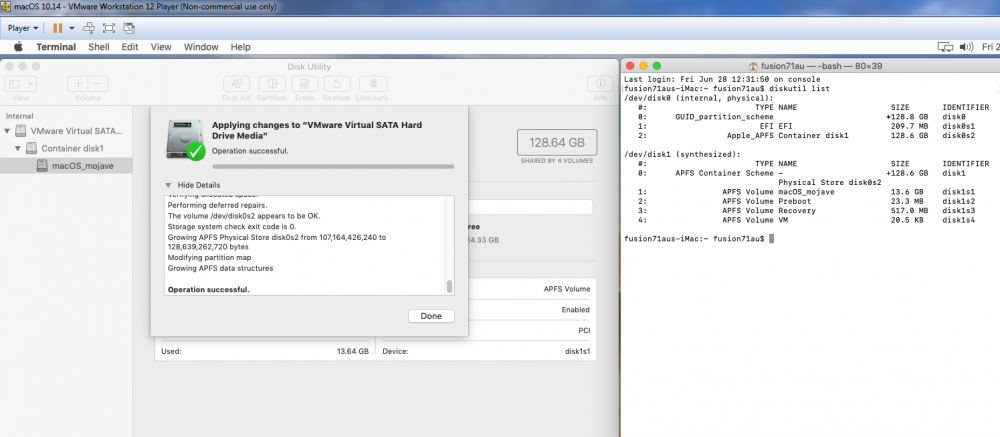The height and width of the screenshot is (437, 1000).
Task: Collapse the VMware Virtual SATA disk tree
Action: coord(7,131)
